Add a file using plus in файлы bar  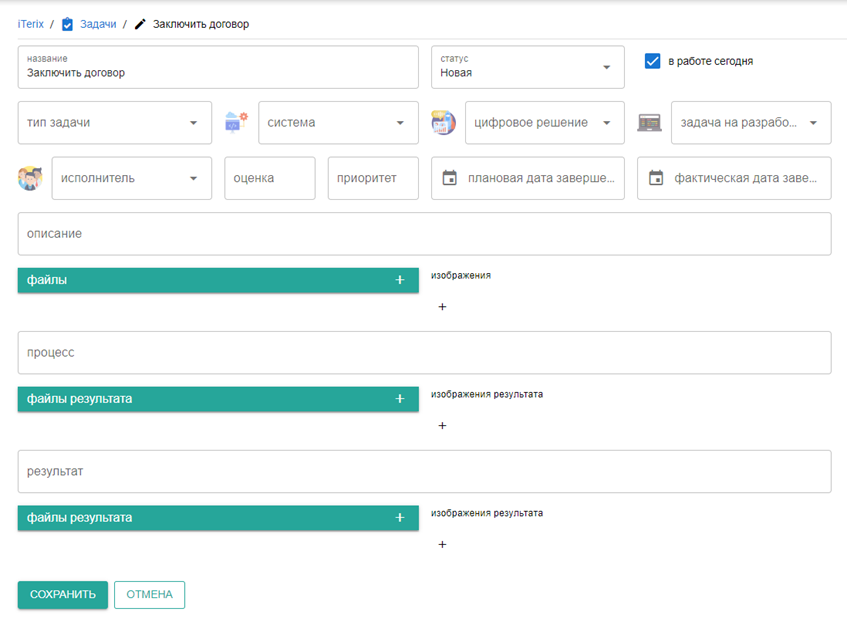pyautogui.click(x=400, y=280)
